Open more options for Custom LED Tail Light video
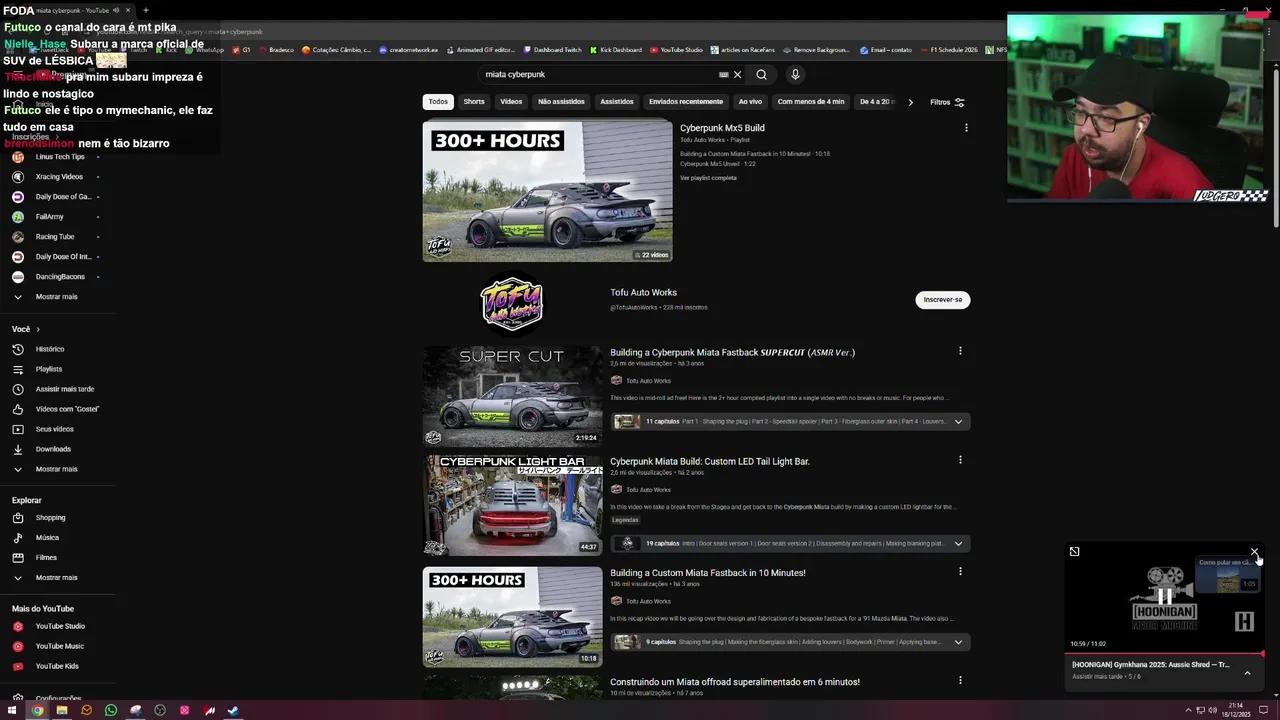The image size is (1280, 720). point(960,460)
